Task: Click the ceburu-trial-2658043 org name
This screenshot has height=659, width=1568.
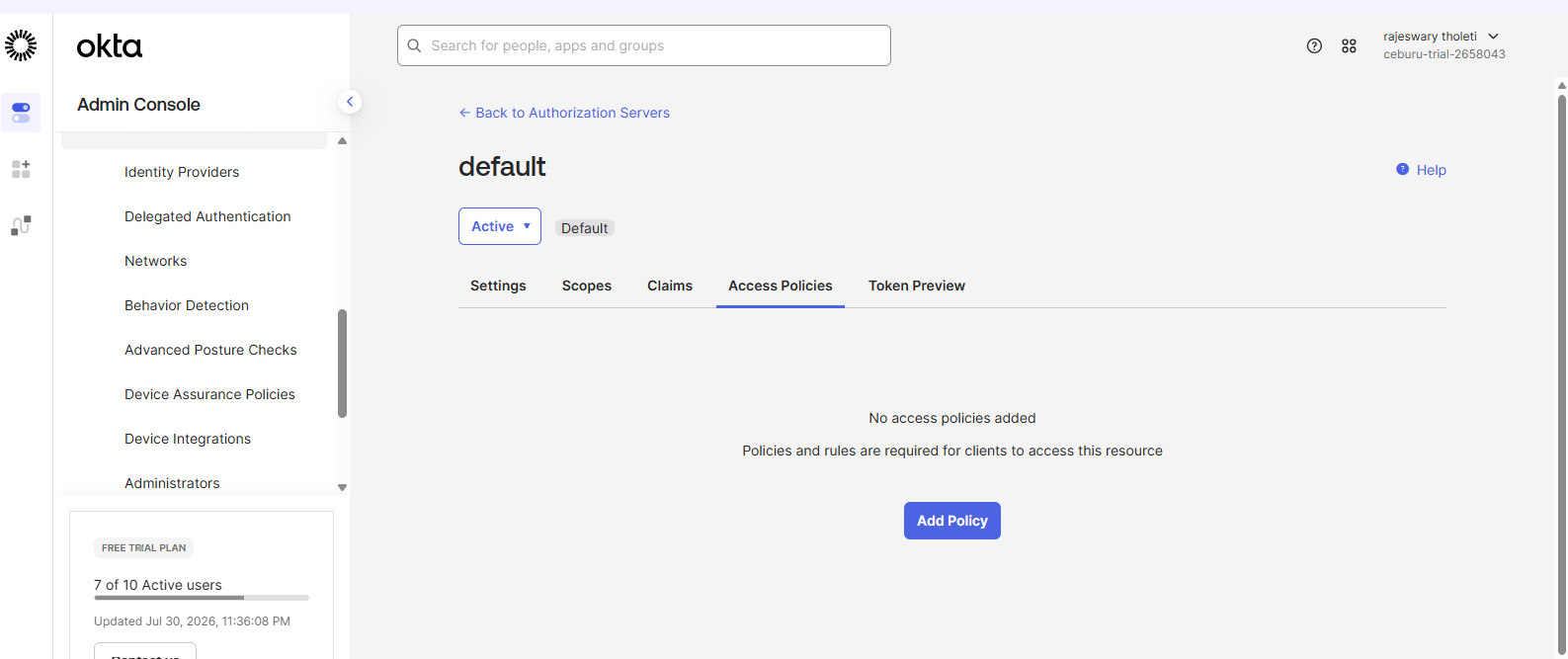Action: coord(1444,54)
